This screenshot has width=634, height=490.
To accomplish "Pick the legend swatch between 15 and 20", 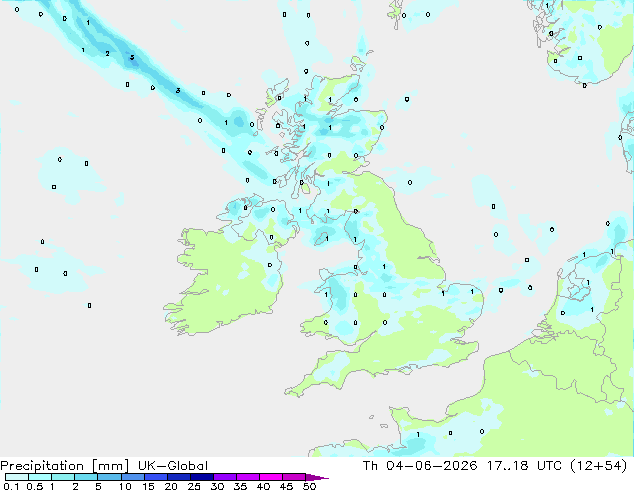I will [x=155, y=477].
